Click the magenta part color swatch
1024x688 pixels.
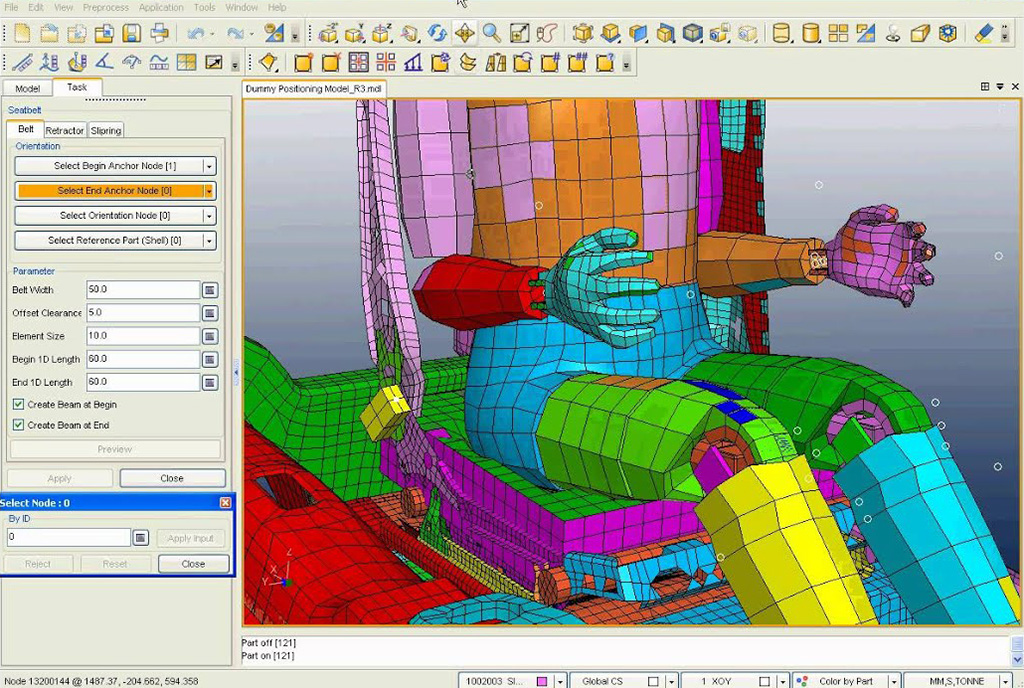[x=542, y=681]
